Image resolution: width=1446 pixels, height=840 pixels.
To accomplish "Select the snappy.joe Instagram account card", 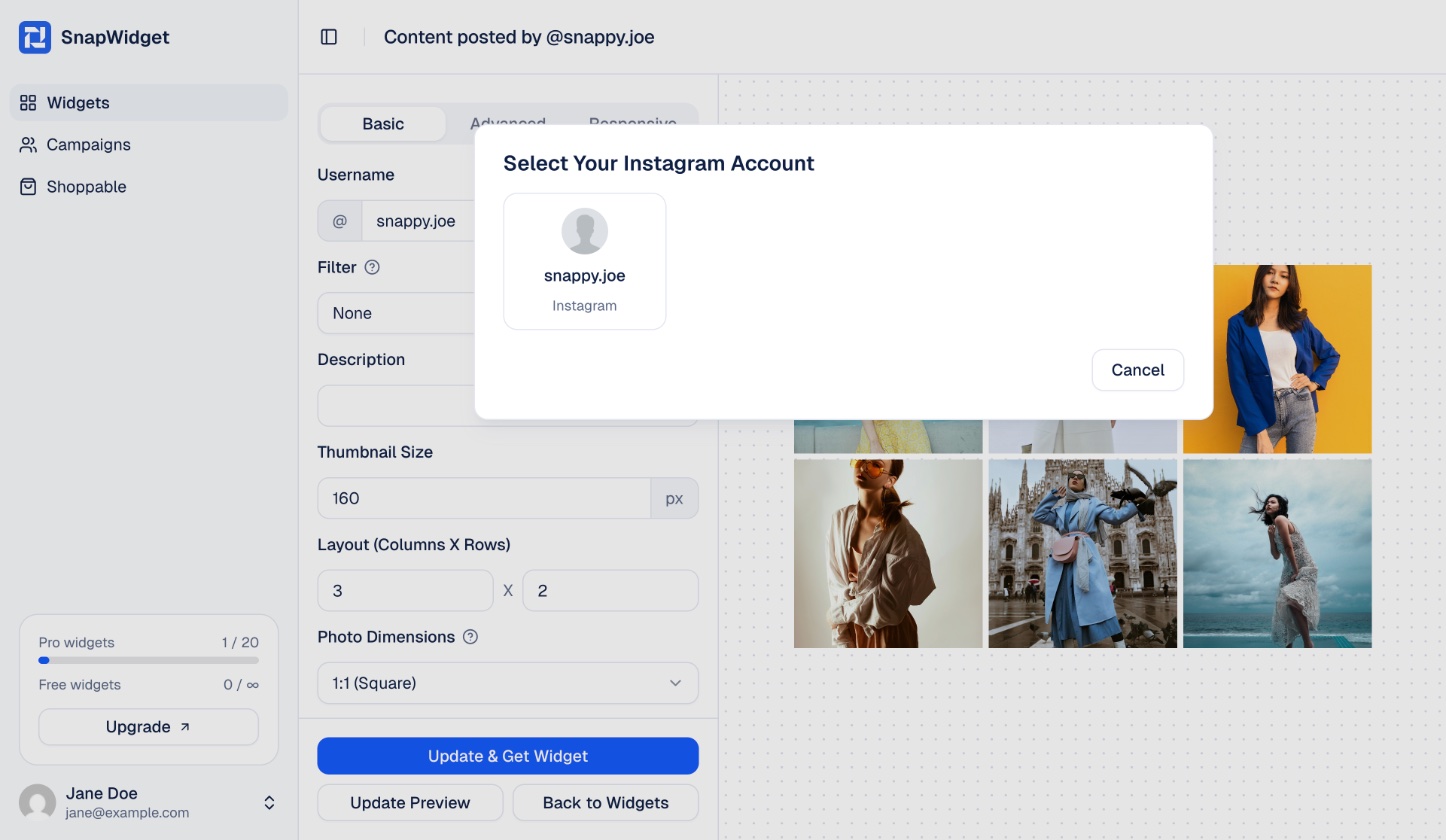I will pyautogui.click(x=585, y=261).
